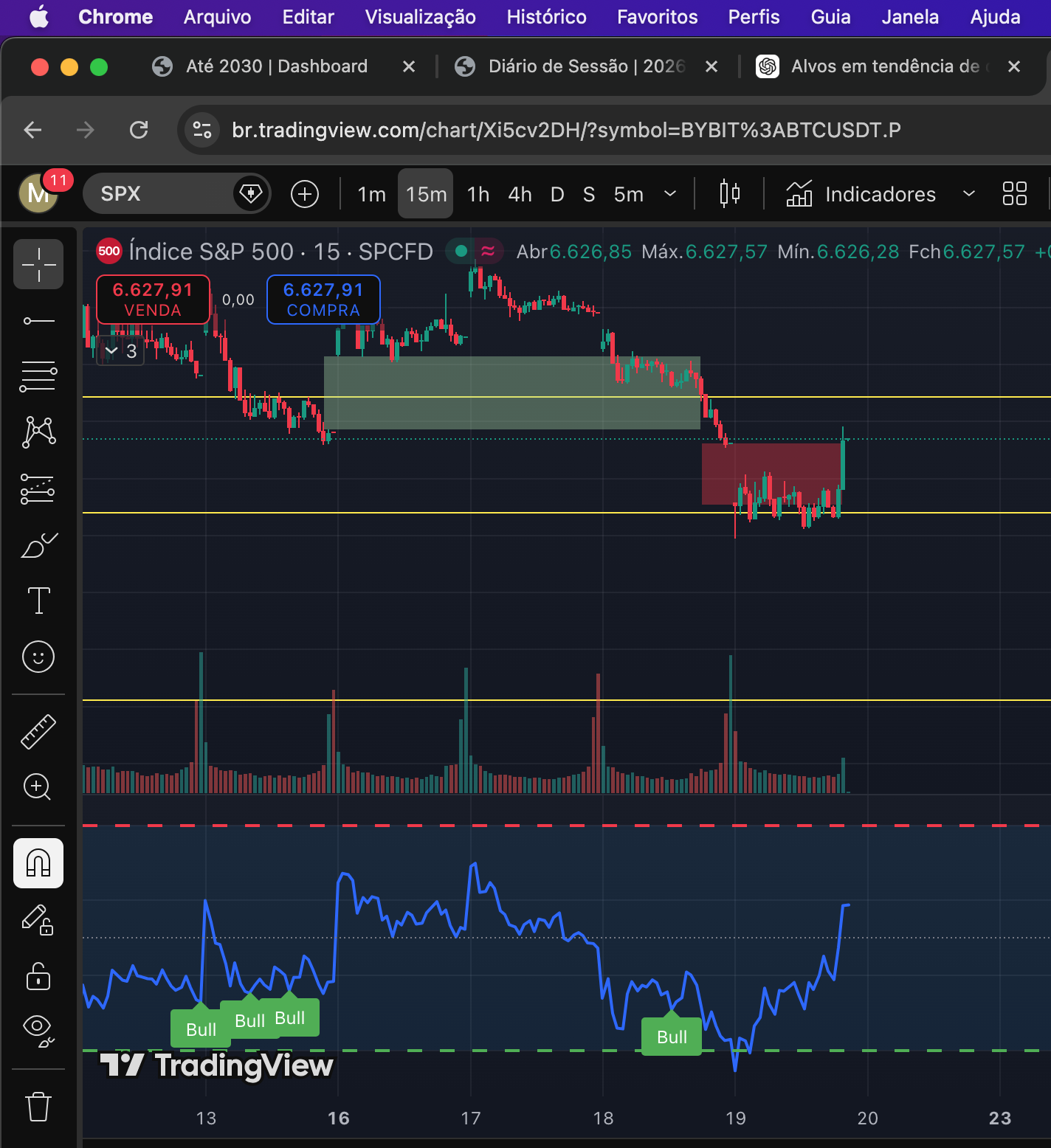Expand the Indicadores favorites dropdown arrow

(x=969, y=194)
